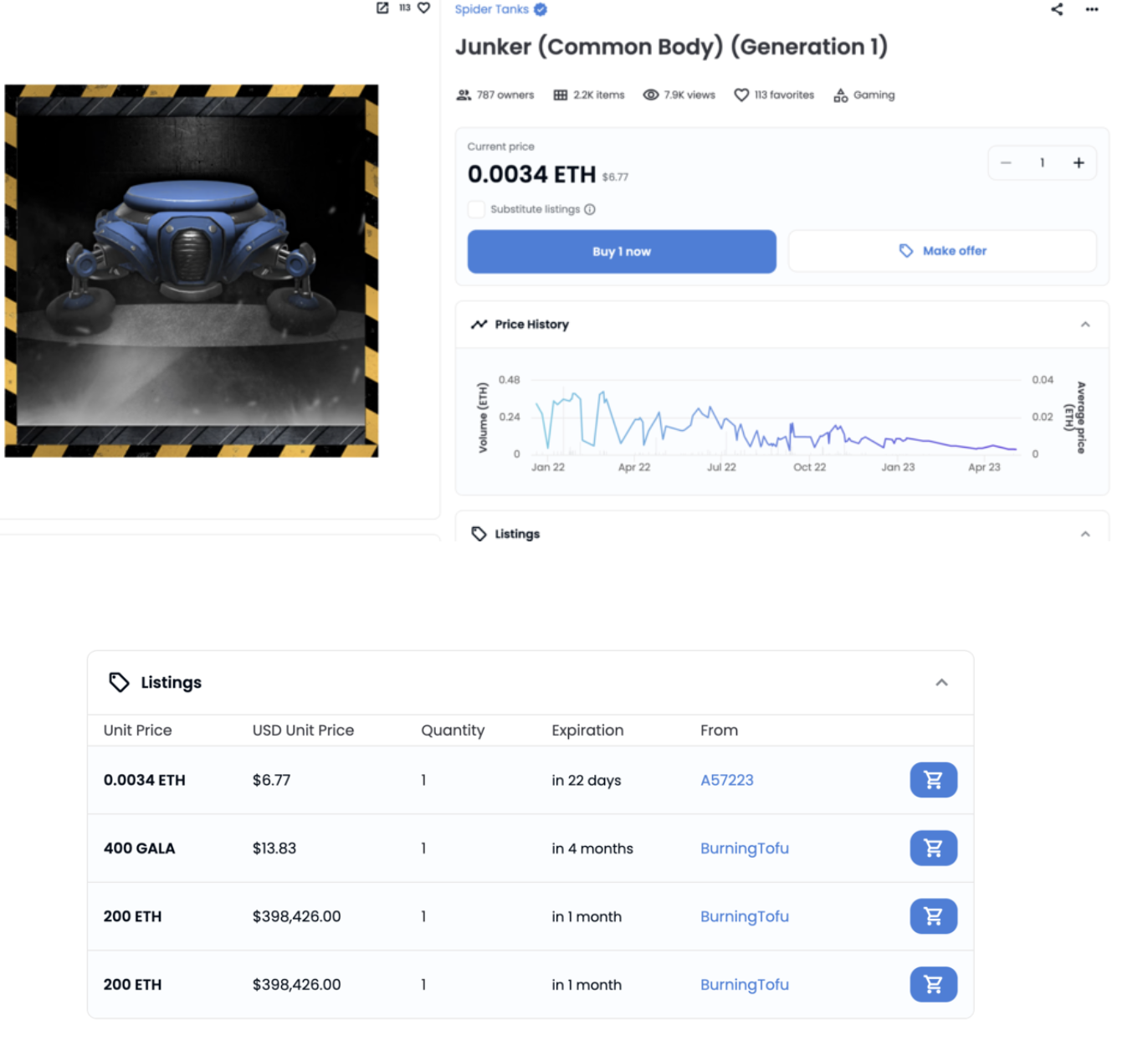This screenshot has width=1148, height=1056.
Task: Open BurningTofu profile on 400 GALA row
Action: point(744,848)
